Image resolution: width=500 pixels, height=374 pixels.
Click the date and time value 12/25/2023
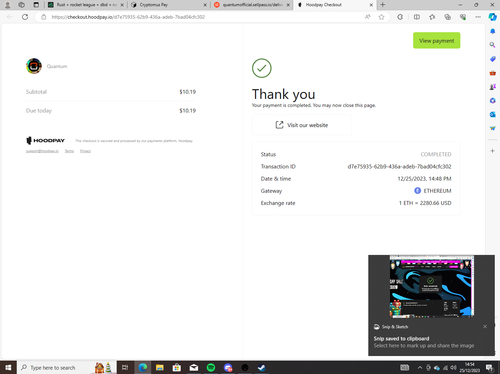[424, 179]
